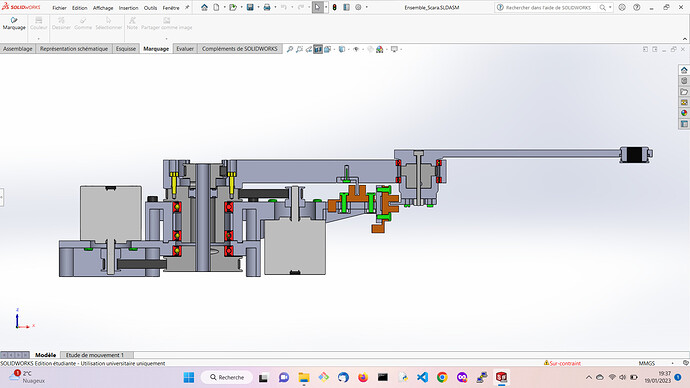The height and width of the screenshot is (388, 690).
Task: Click the Zoom to Fit magnifier icon
Action: pyautogui.click(x=290, y=49)
